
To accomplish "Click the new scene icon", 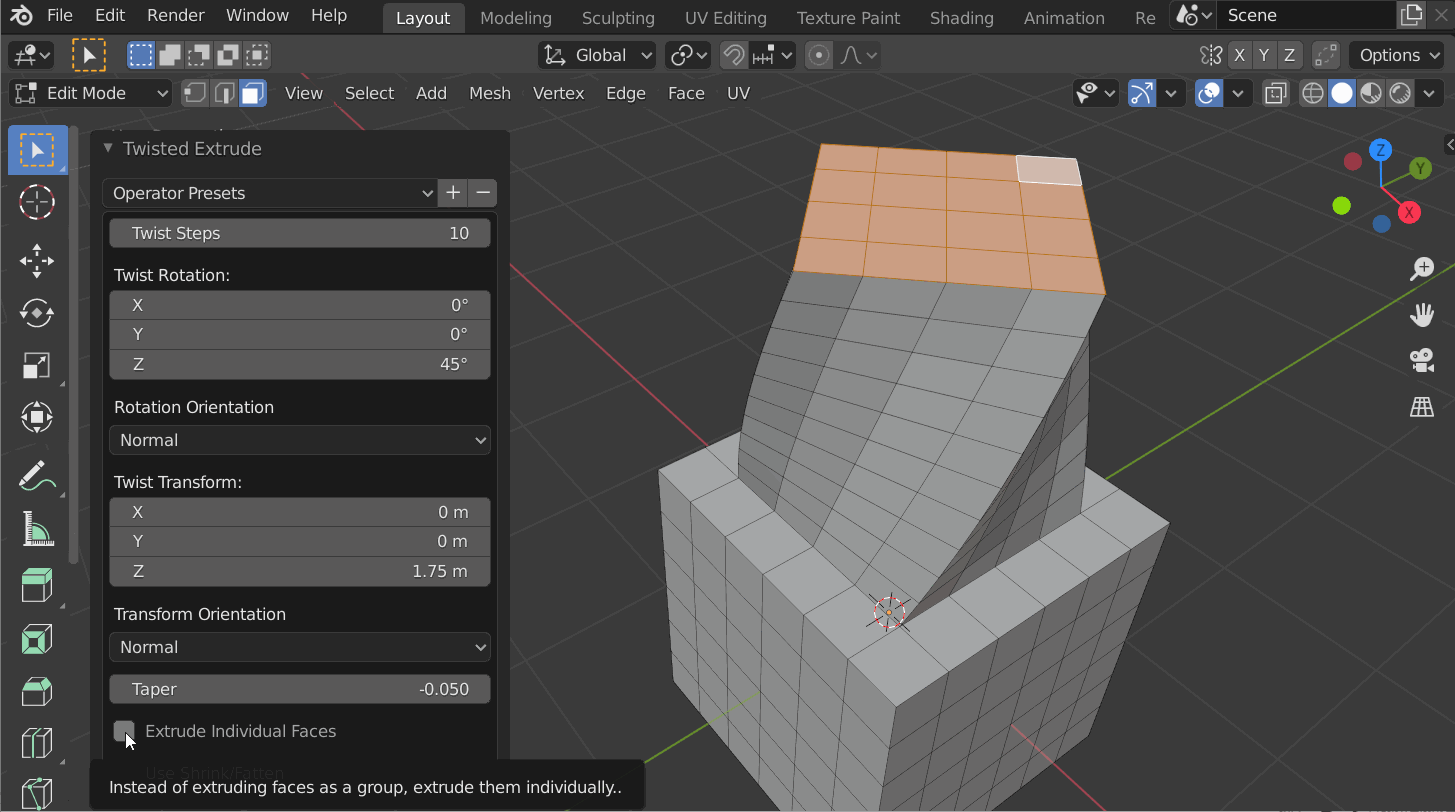I will coord(1411,15).
